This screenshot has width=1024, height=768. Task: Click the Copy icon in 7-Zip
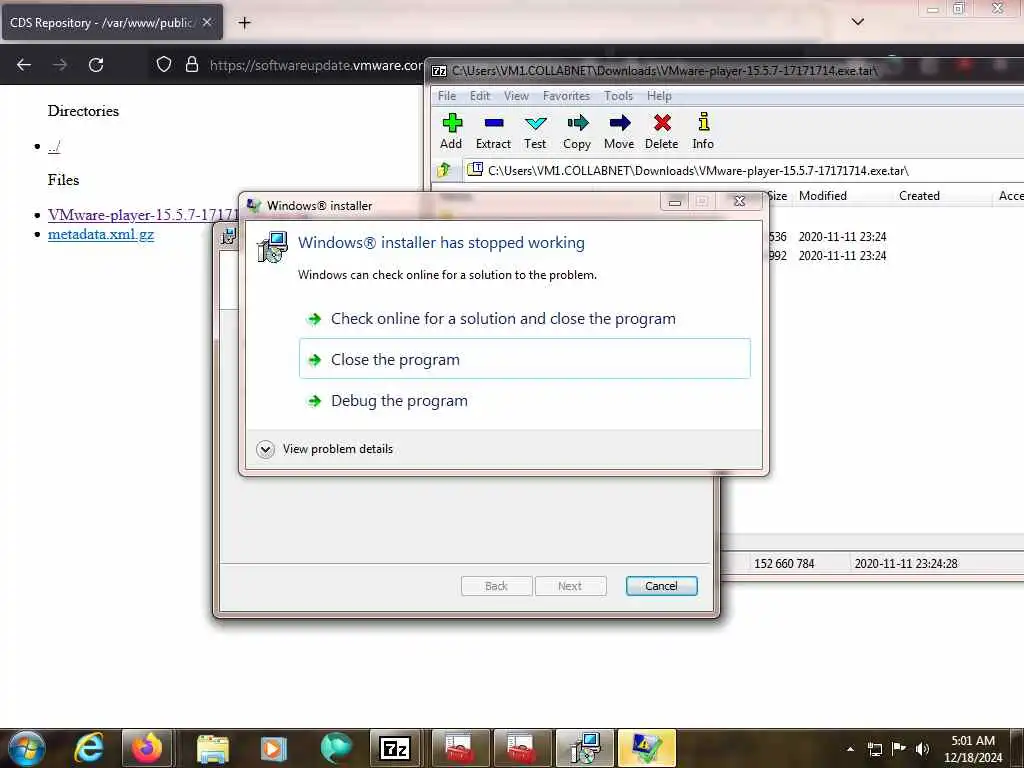click(577, 131)
